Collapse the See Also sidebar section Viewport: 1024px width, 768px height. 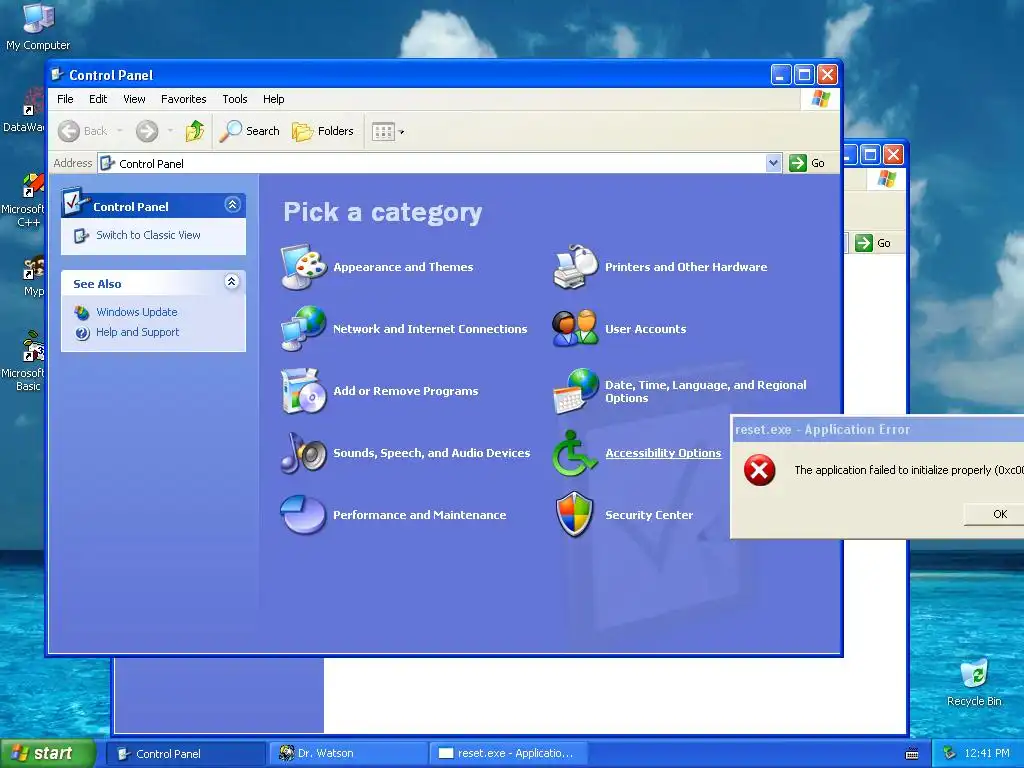pos(232,281)
